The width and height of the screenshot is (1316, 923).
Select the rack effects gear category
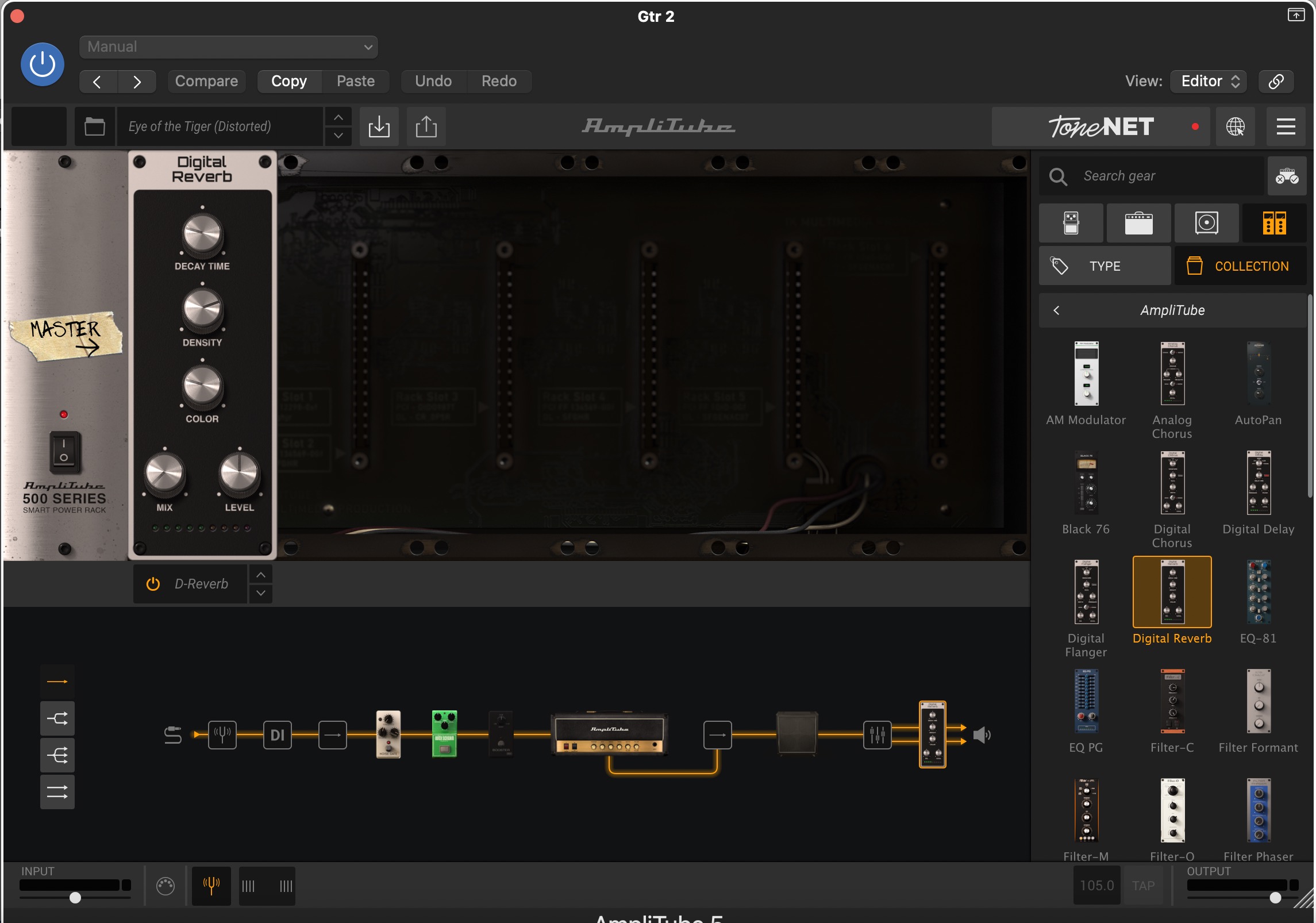click(1275, 223)
